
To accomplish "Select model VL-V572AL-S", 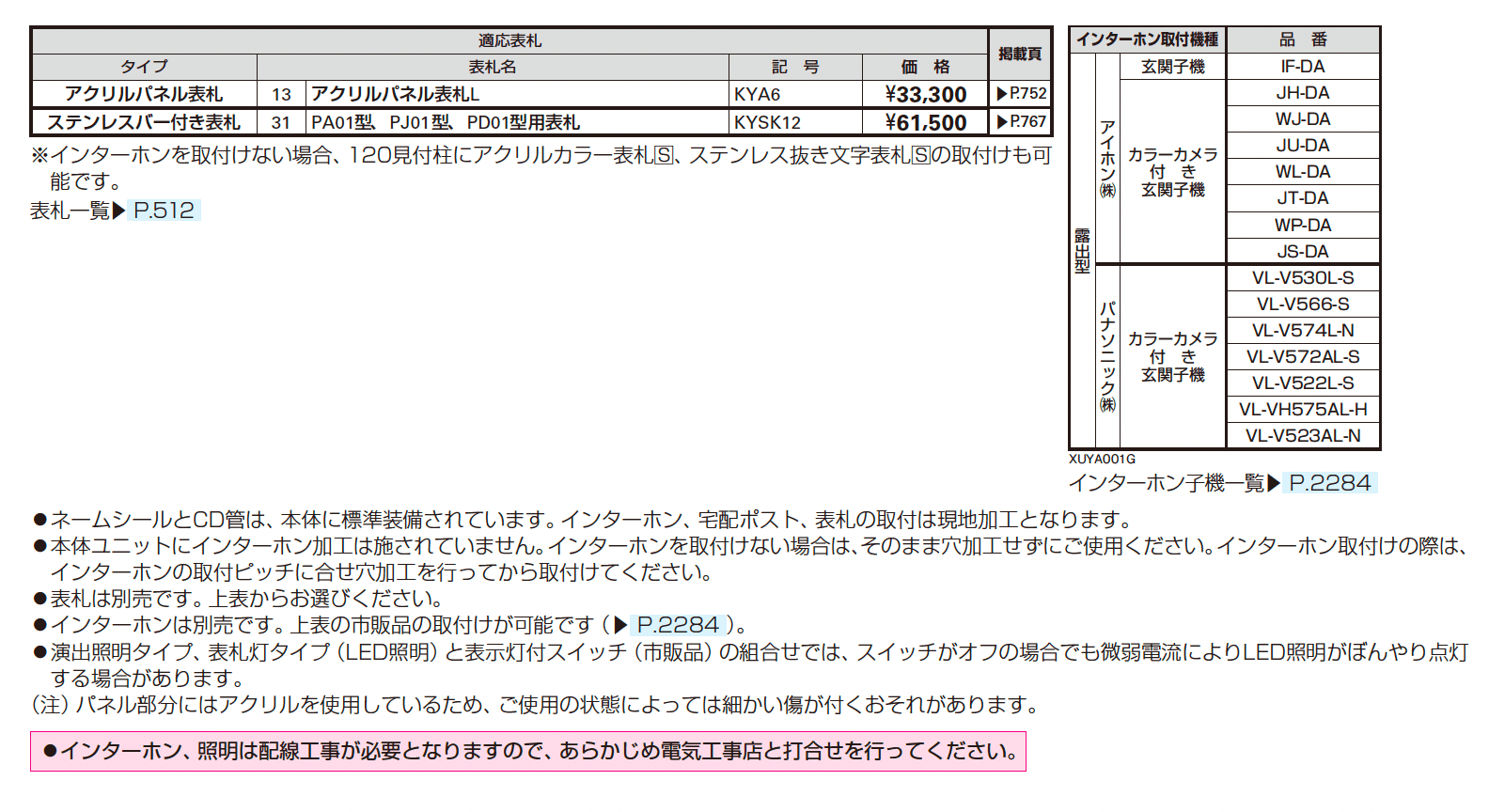I will [1303, 356].
